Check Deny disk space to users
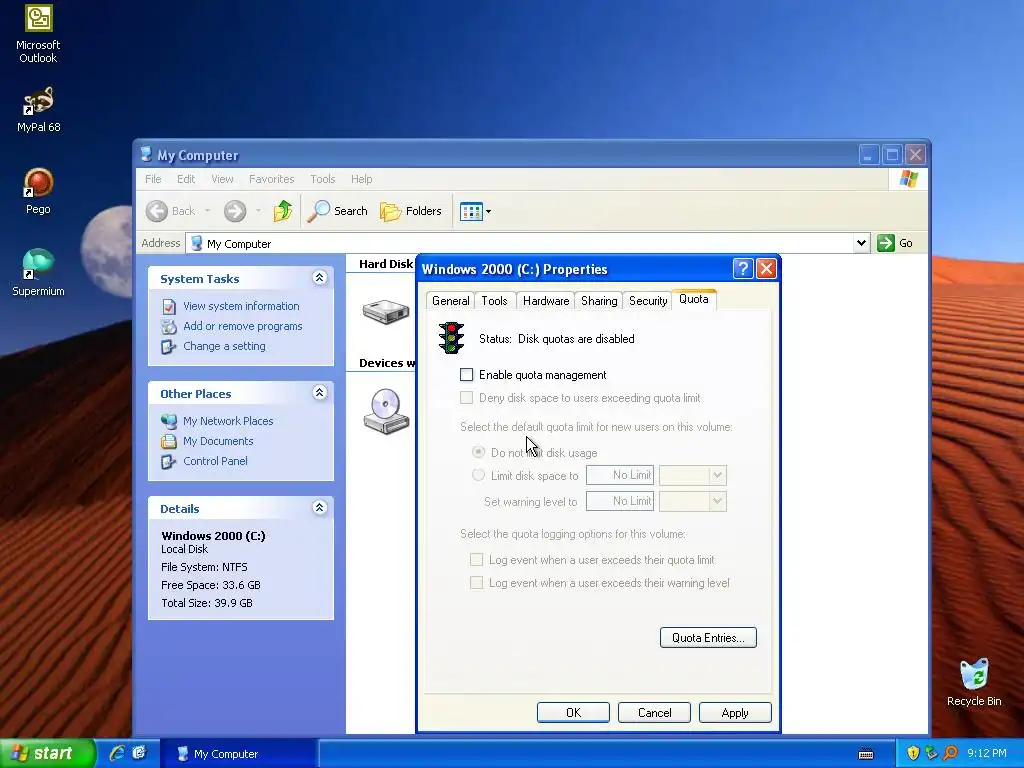The image size is (1024, 768). pyautogui.click(x=466, y=398)
